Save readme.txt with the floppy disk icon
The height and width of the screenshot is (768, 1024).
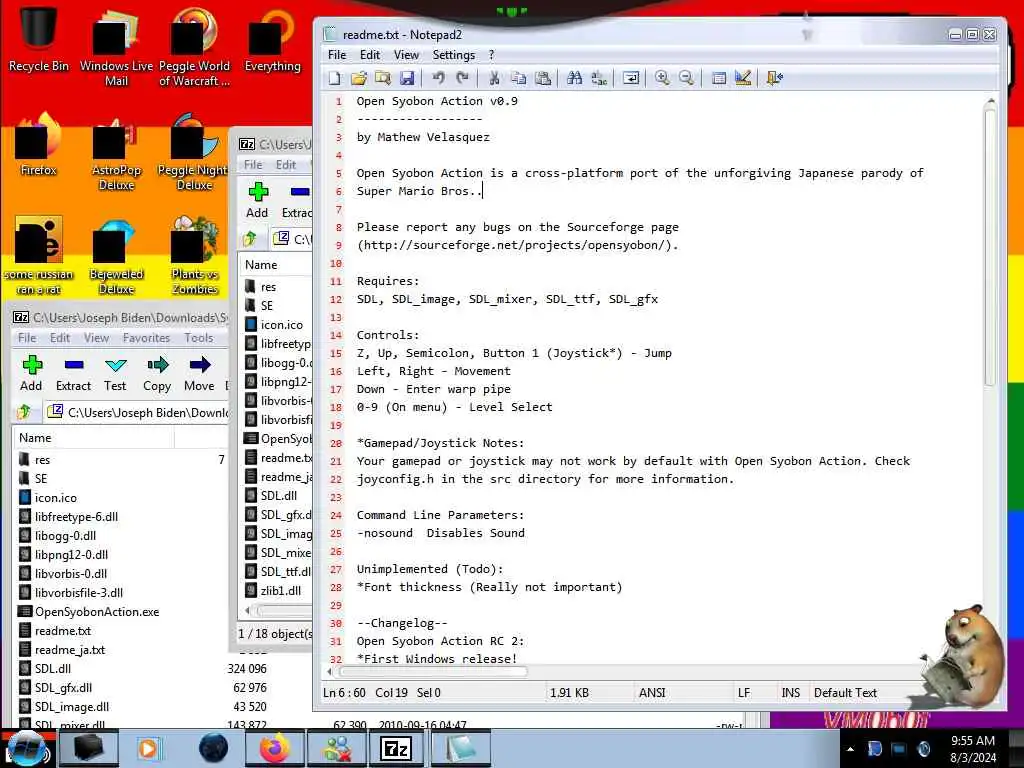tap(407, 78)
